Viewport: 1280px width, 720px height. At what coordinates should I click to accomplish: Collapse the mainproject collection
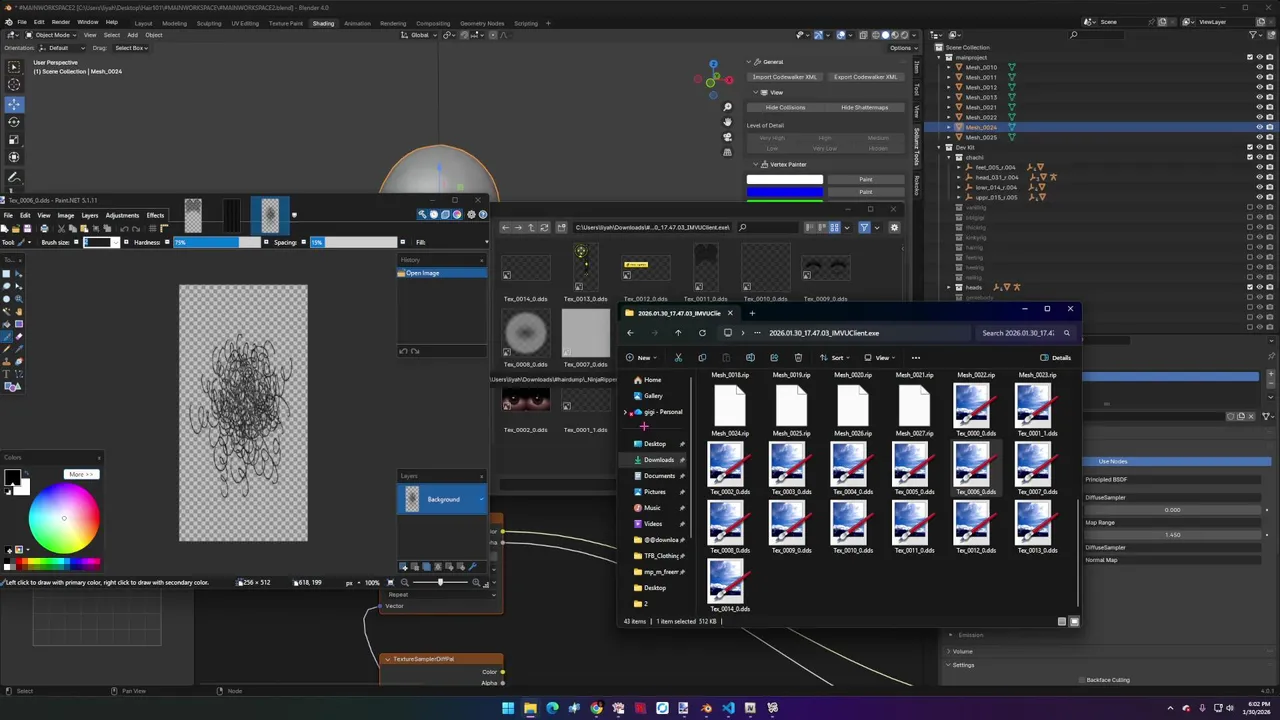point(940,57)
